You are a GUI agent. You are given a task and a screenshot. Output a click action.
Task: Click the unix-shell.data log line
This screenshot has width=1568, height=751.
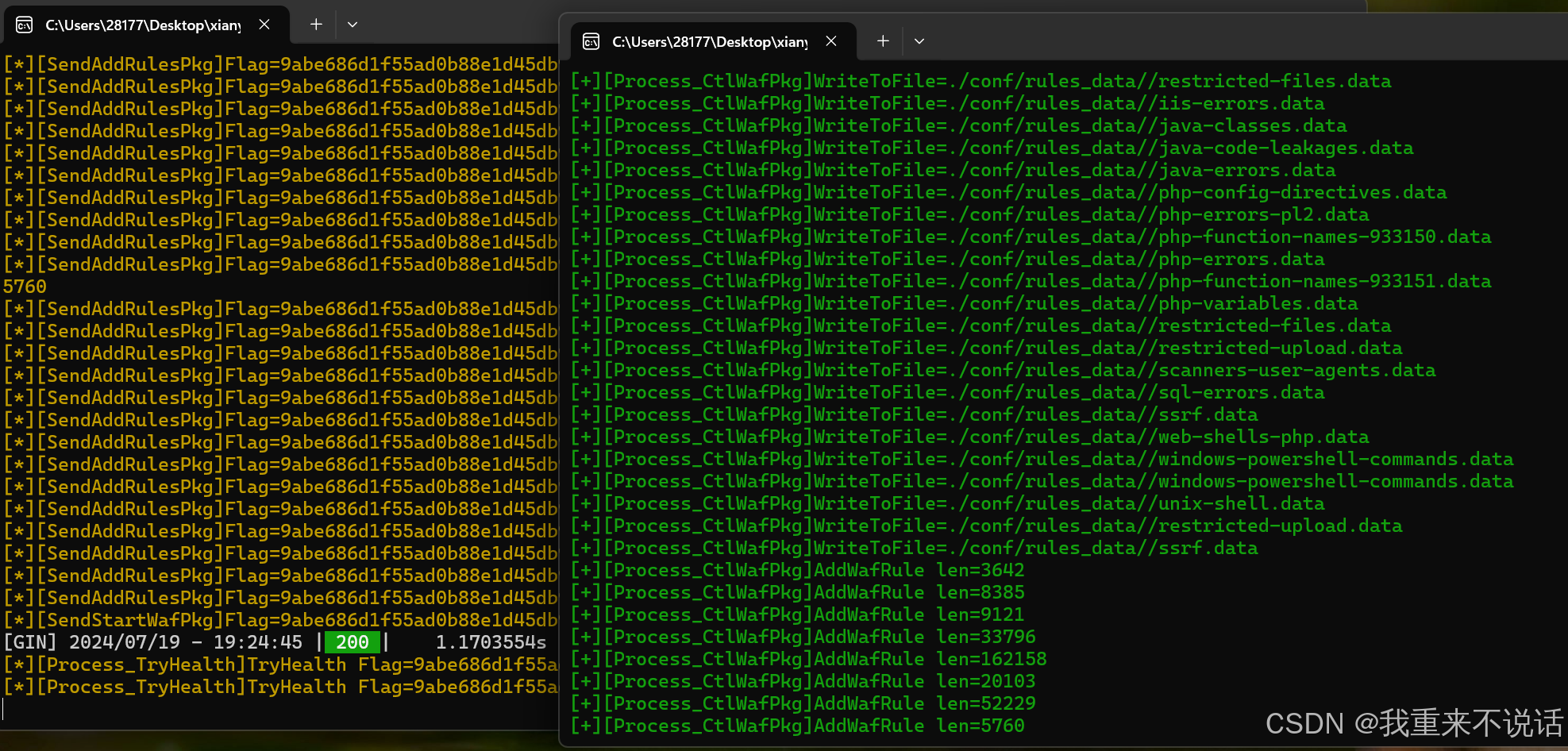coord(948,504)
